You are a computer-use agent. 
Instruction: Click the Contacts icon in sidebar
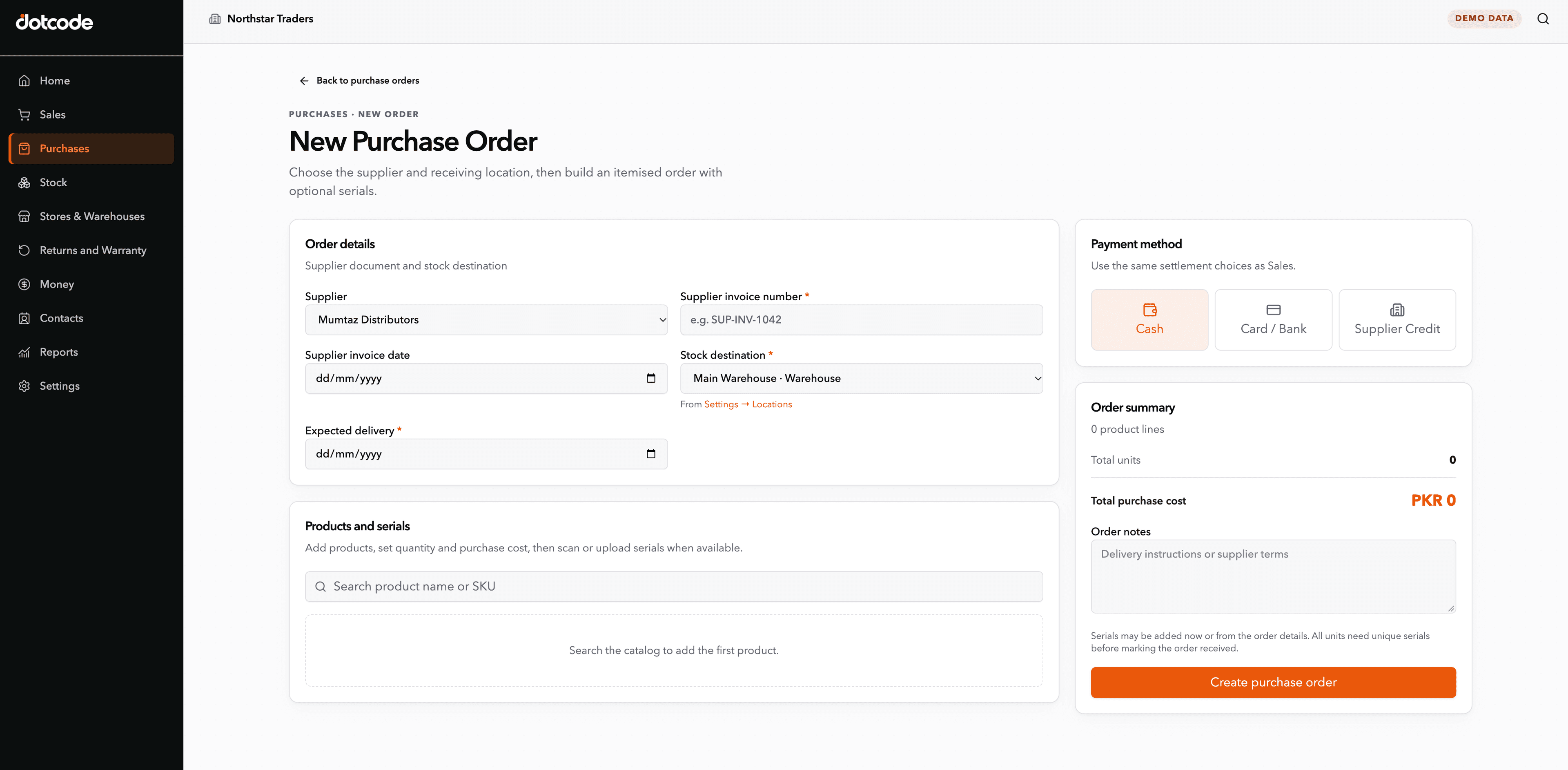pos(24,318)
